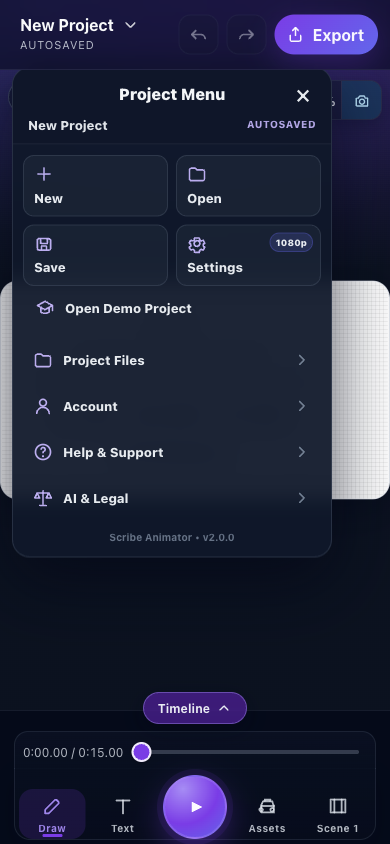Expand the Help & Support chevron arrow

(x=302, y=452)
